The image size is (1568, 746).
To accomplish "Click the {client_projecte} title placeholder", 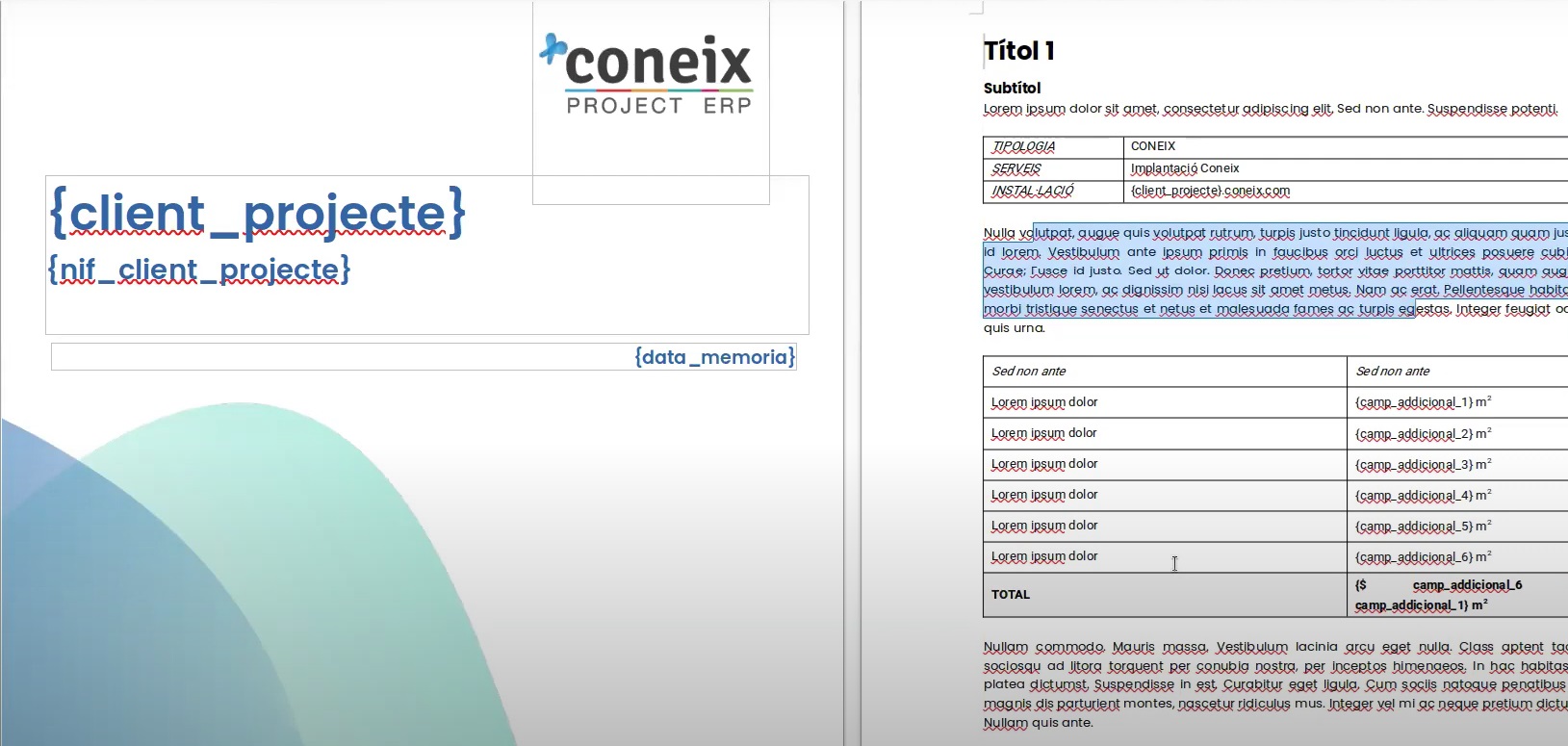I will (x=258, y=213).
